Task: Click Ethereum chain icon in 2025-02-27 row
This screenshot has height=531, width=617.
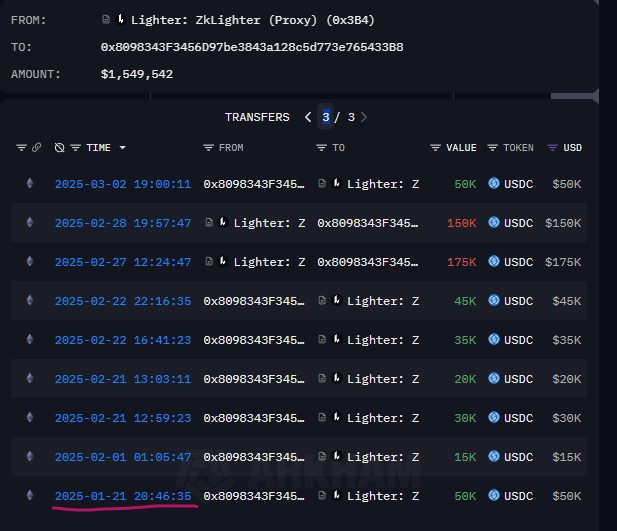Action: click(x=30, y=261)
